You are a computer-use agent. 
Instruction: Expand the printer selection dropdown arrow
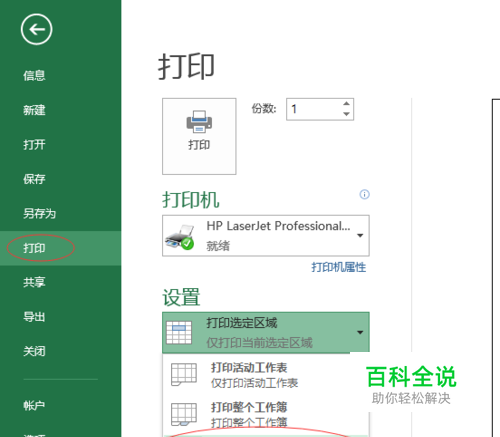pyautogui.click(x=360, y=236)
